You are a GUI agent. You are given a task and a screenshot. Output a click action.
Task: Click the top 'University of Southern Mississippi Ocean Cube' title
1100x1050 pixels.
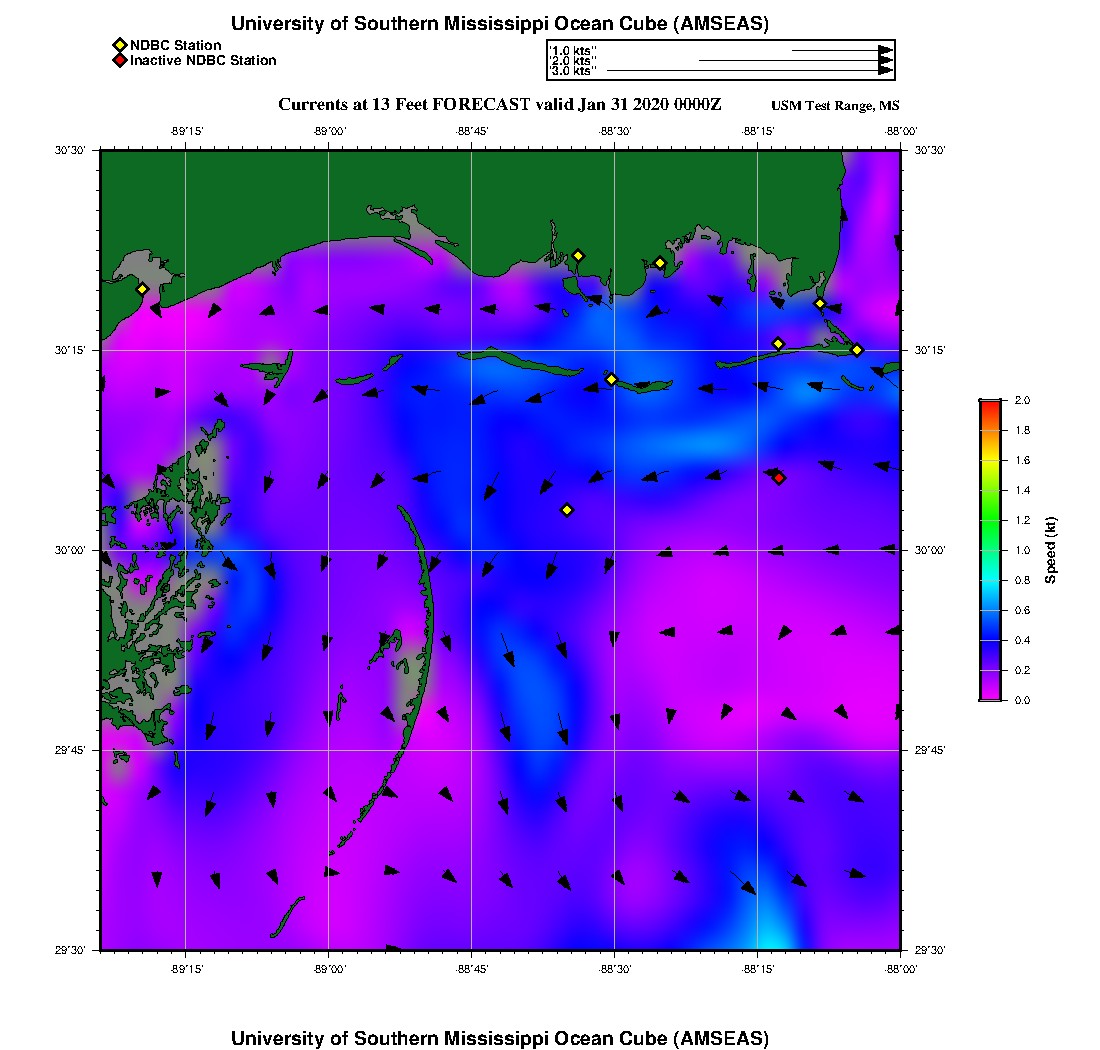[499, 24]
